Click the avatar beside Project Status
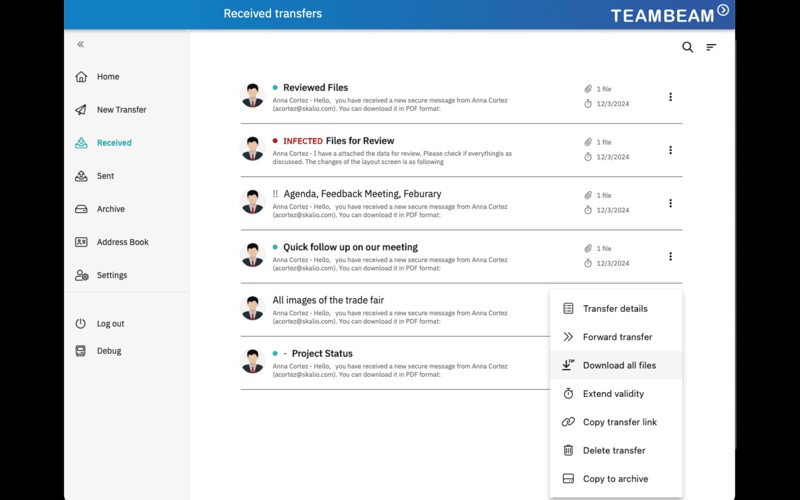This screenshot has width=800, height=500. click(253, 361)
